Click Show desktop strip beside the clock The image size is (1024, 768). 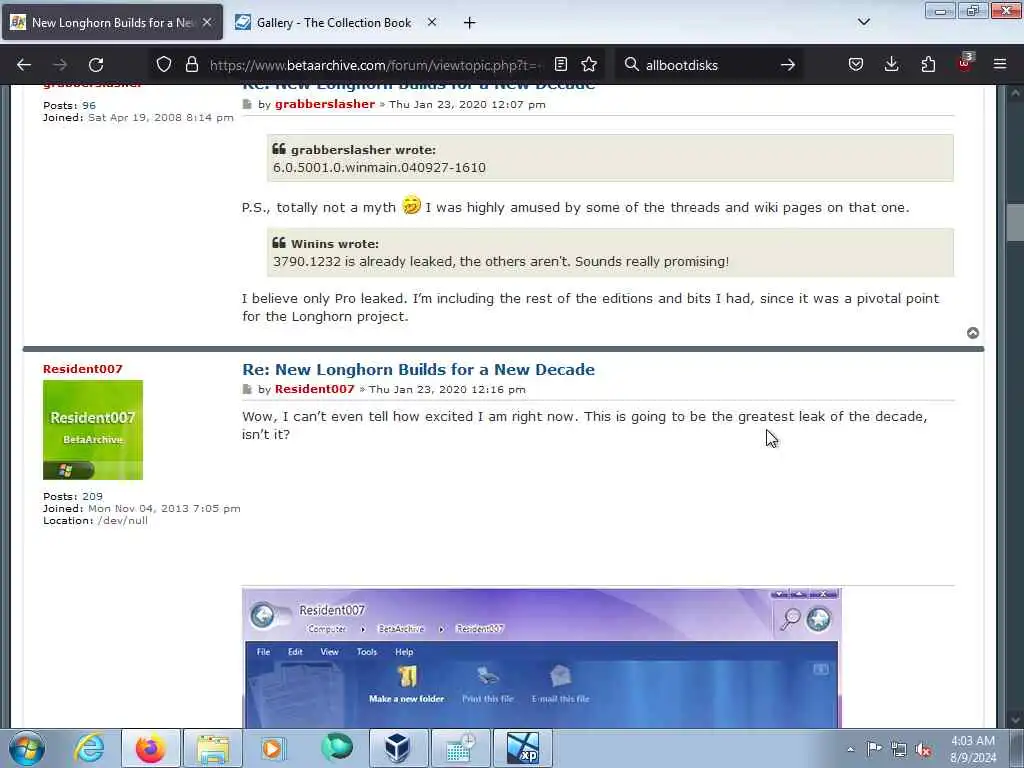coord(1017,748)
